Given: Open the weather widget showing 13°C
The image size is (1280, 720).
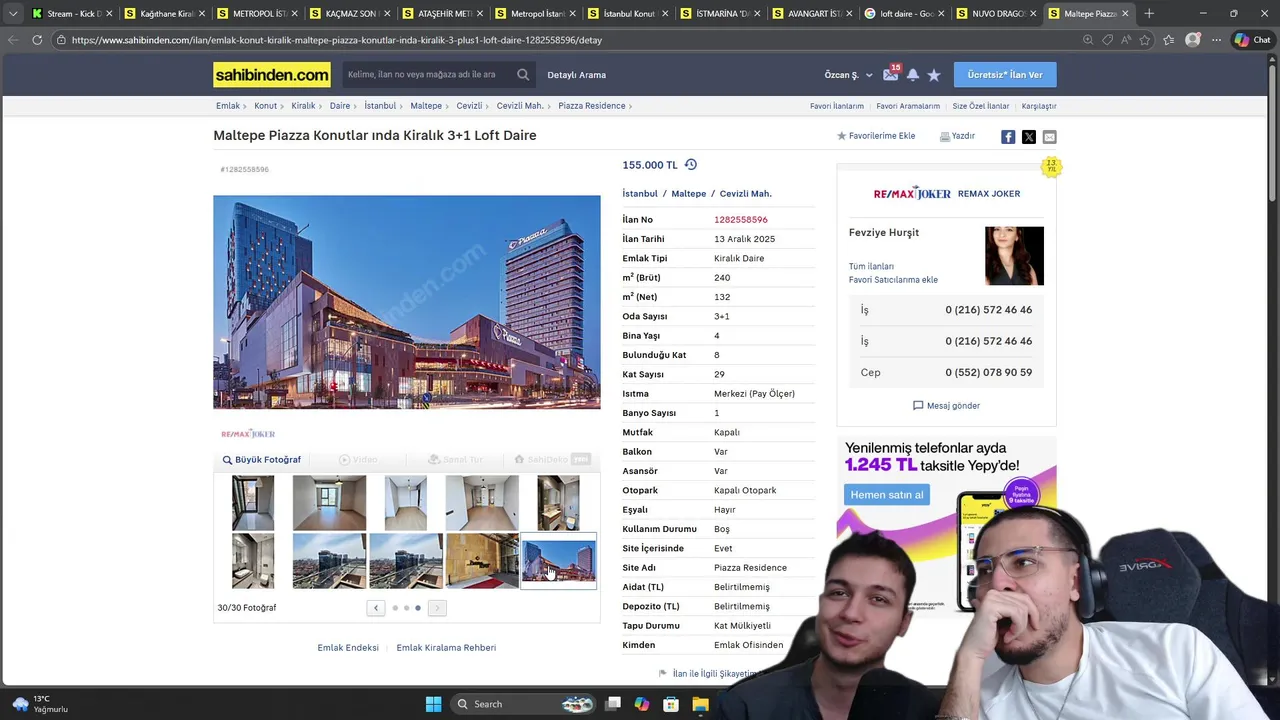Looking at the screenshot, I should (40, 704).
